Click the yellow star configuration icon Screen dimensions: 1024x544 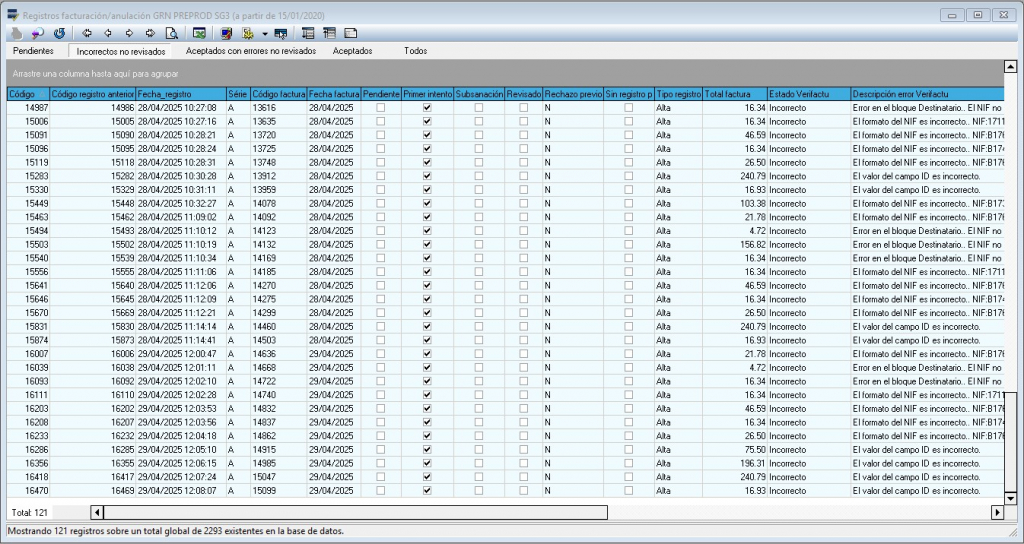coord(248,33)
